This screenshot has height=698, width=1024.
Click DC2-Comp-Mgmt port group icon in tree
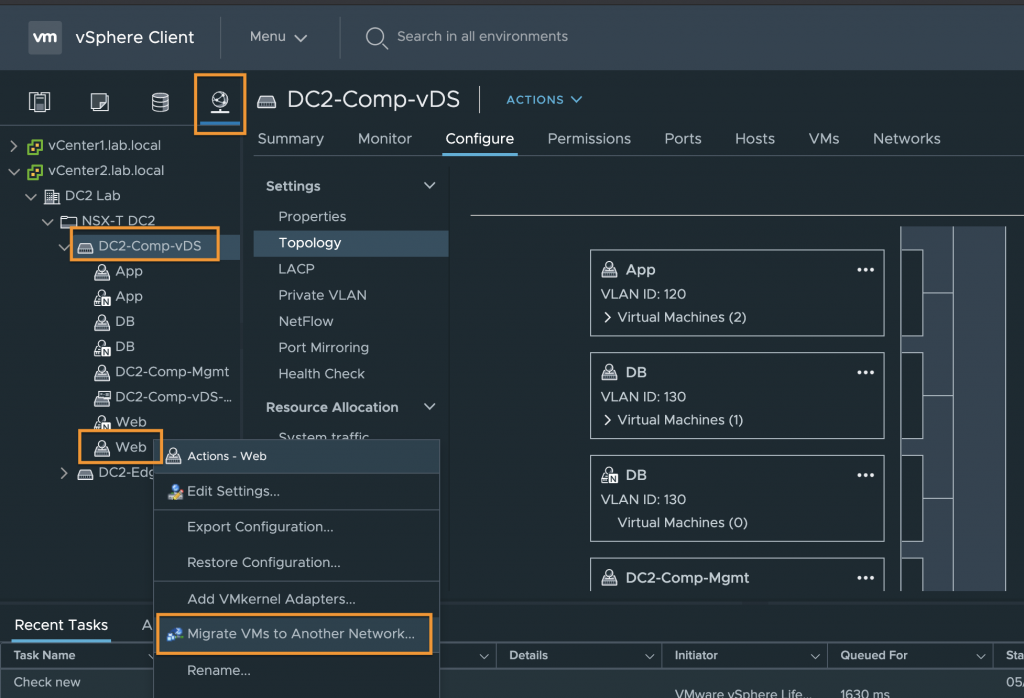102,372
